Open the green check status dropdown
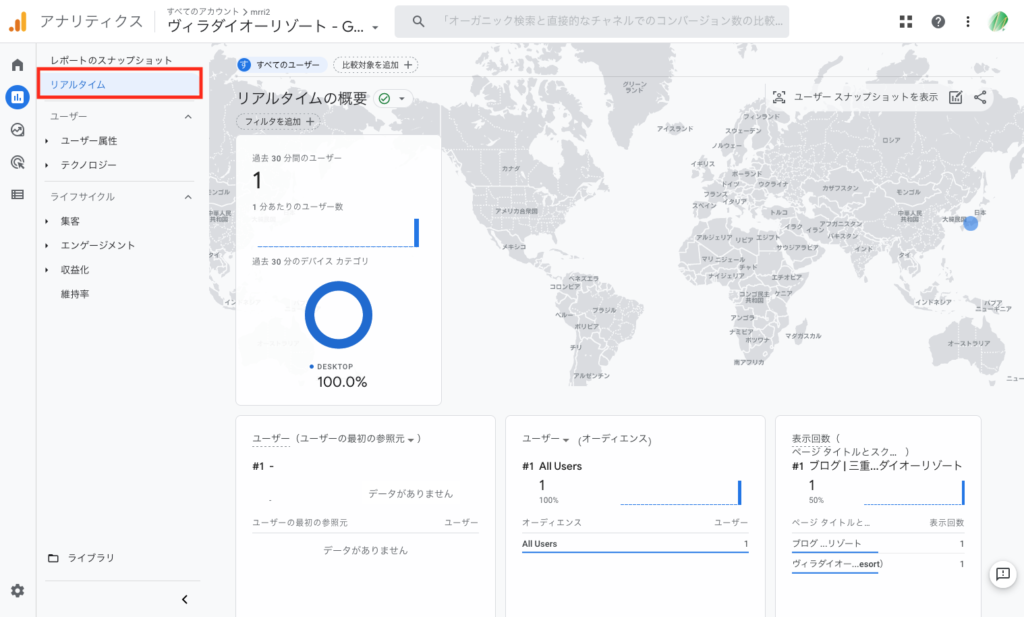This screenshot has height=617, width=1024. (394, 98)
